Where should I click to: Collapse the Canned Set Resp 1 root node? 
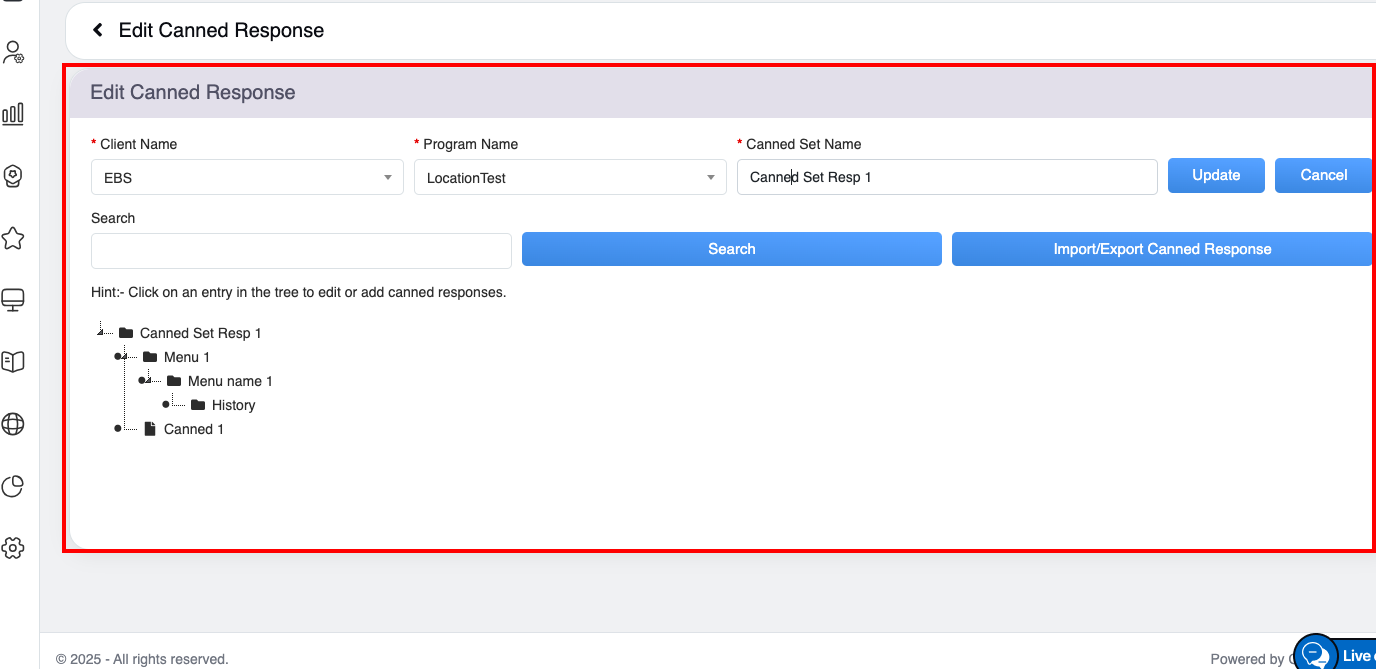coord(101,332)
